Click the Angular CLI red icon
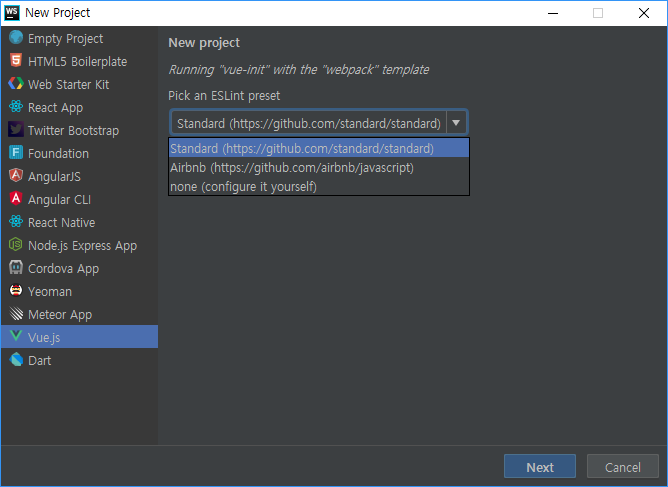Image resolution: width=668 pixels, height=487 pixels. [16, 199]
